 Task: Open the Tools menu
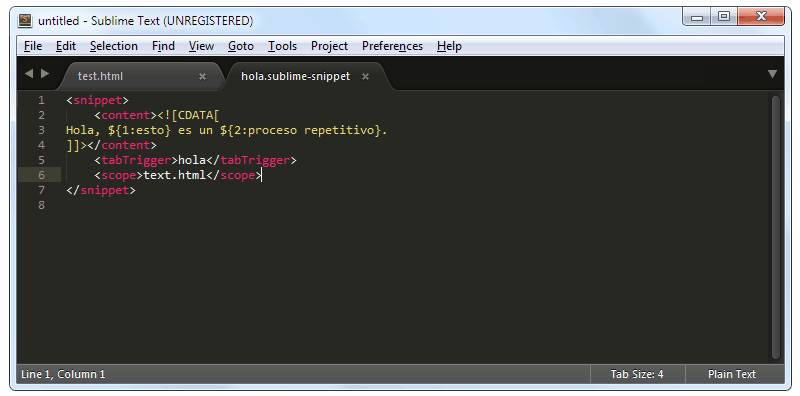click(x=283, y=46)
